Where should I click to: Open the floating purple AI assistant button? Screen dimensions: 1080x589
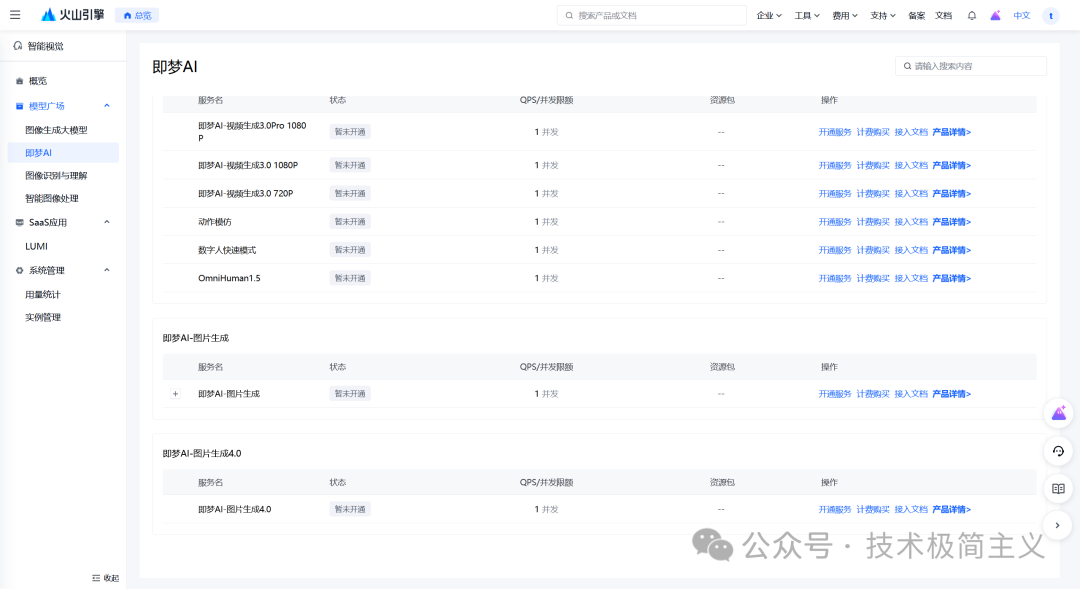pos(1059,413)
